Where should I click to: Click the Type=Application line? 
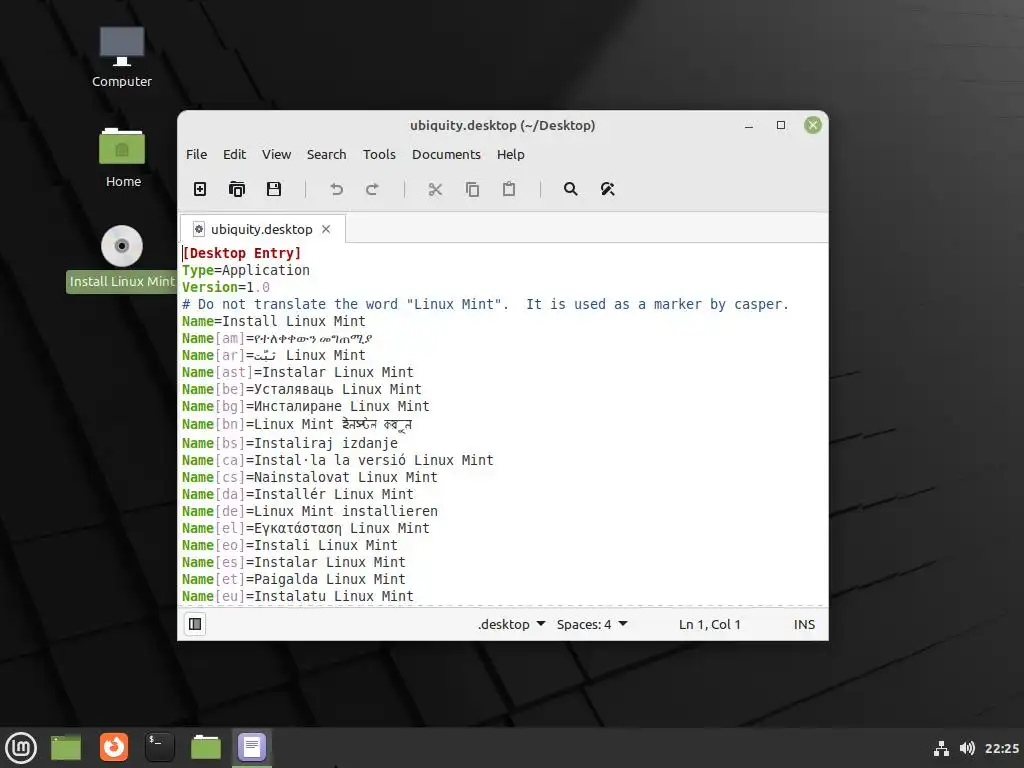click(246, 270)
